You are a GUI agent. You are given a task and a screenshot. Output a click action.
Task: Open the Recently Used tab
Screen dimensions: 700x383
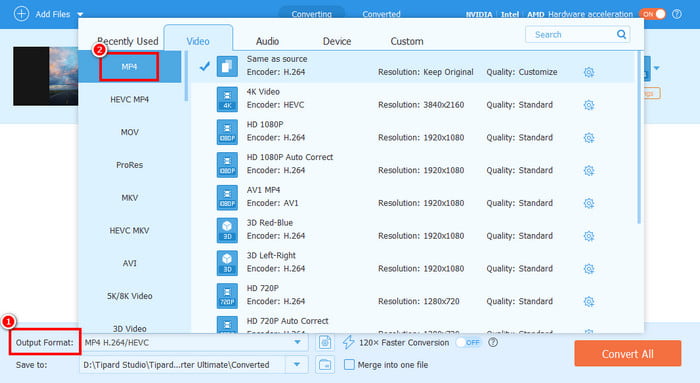pos(128,41)
